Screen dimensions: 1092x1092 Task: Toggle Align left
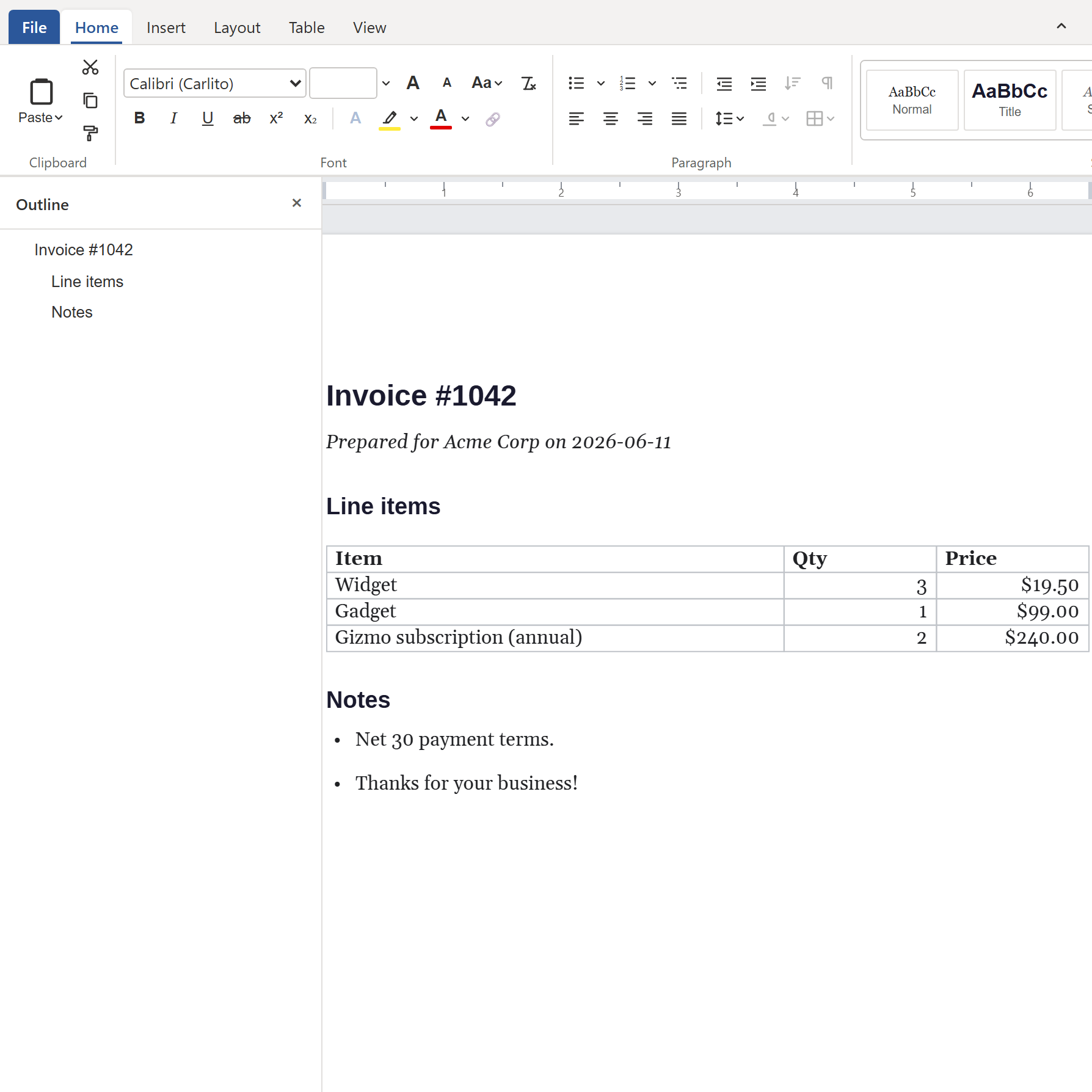coord(576,118)
